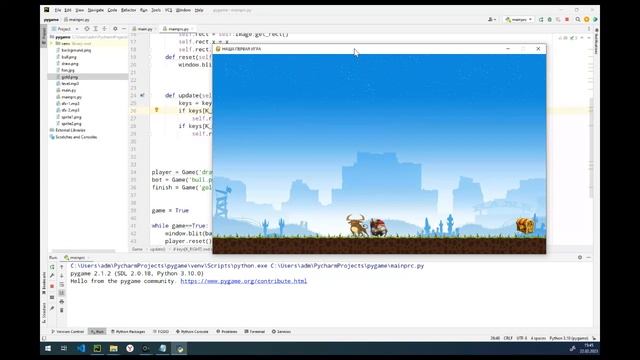This screenshot has width=640, height=360.
Task: Select sprite2.png in project tree
Action: coord(71,124)
